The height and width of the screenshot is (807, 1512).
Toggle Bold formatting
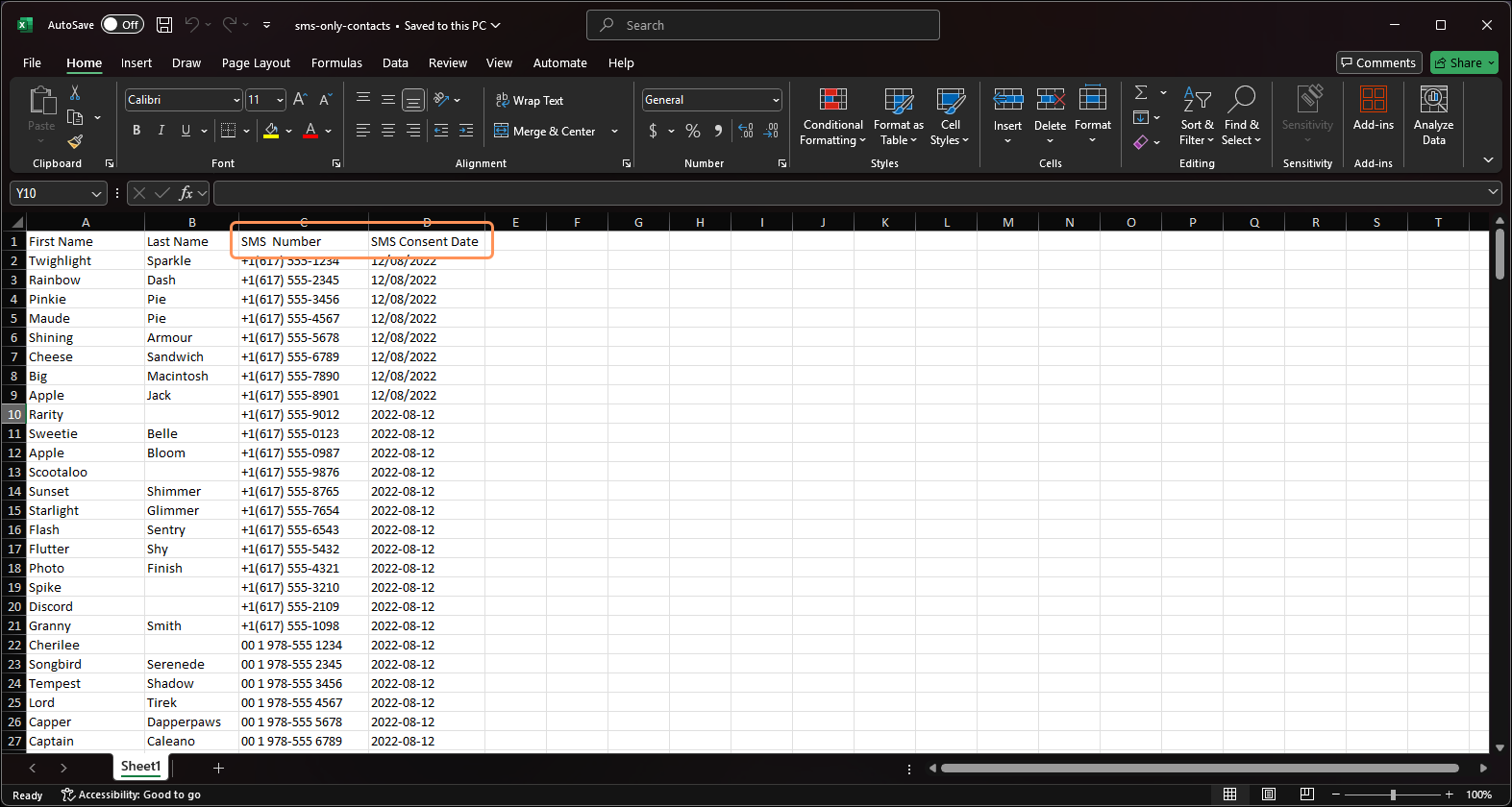click(136, 131)
